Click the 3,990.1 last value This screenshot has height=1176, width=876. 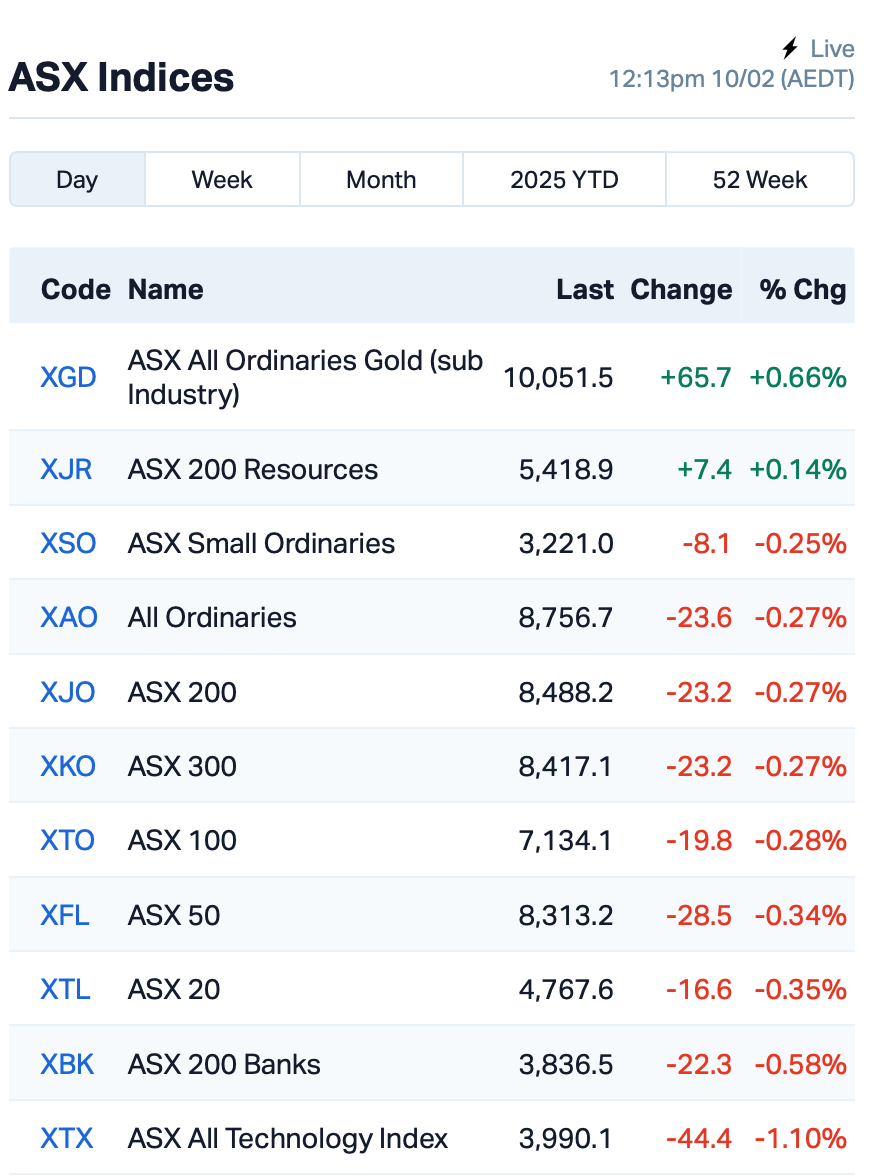pyautogui.click(x=566, y=1138)
